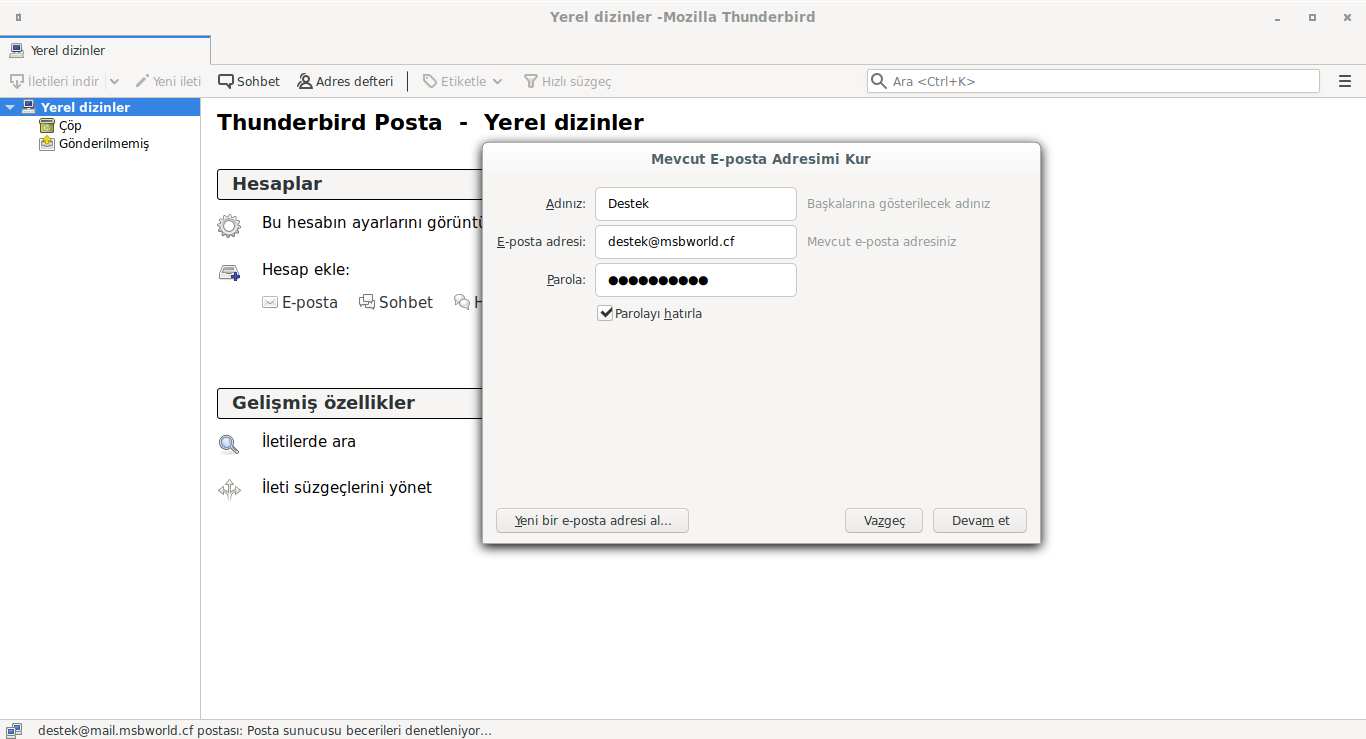This screenshot has width=1366, height=739.
Task: Click the Mevcut E-posta Adresimi Kur title
Action: (761, 159)
